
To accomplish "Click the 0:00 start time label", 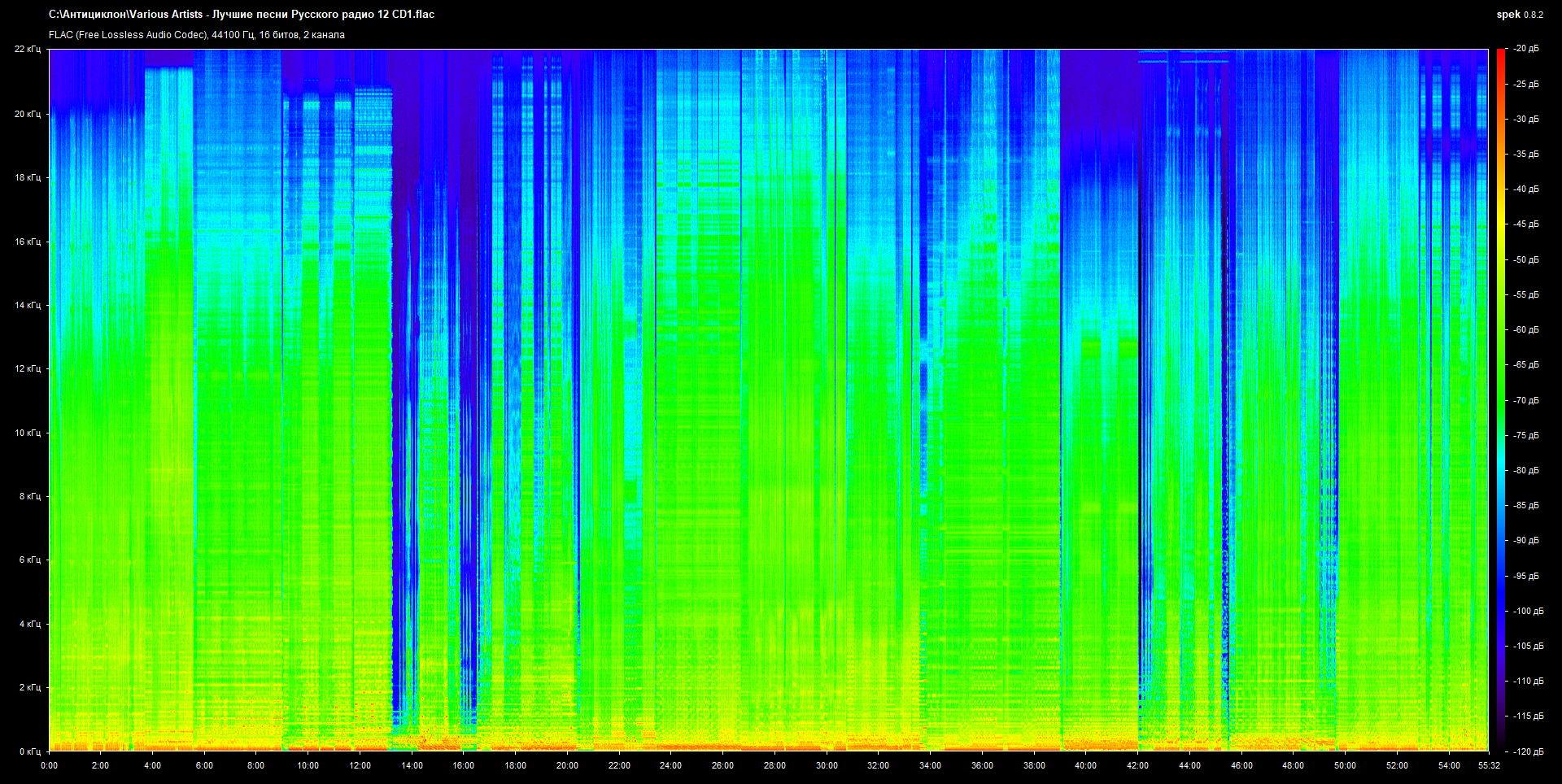I will [x=49, y=765].
